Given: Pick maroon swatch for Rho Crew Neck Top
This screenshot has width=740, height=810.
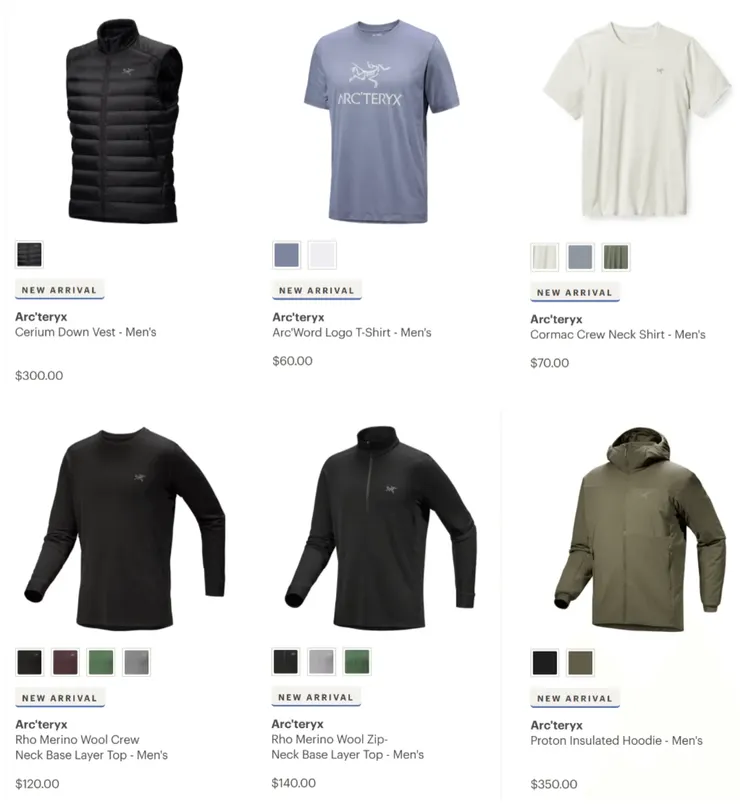Looking at the screenshot, I should click(65, 662).
